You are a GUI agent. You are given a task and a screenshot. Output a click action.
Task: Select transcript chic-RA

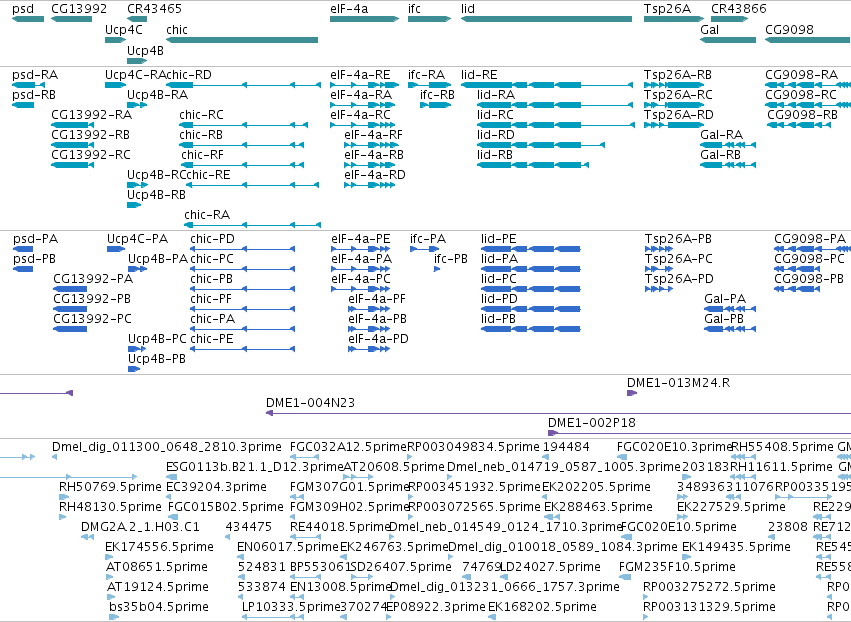point(252,225)
